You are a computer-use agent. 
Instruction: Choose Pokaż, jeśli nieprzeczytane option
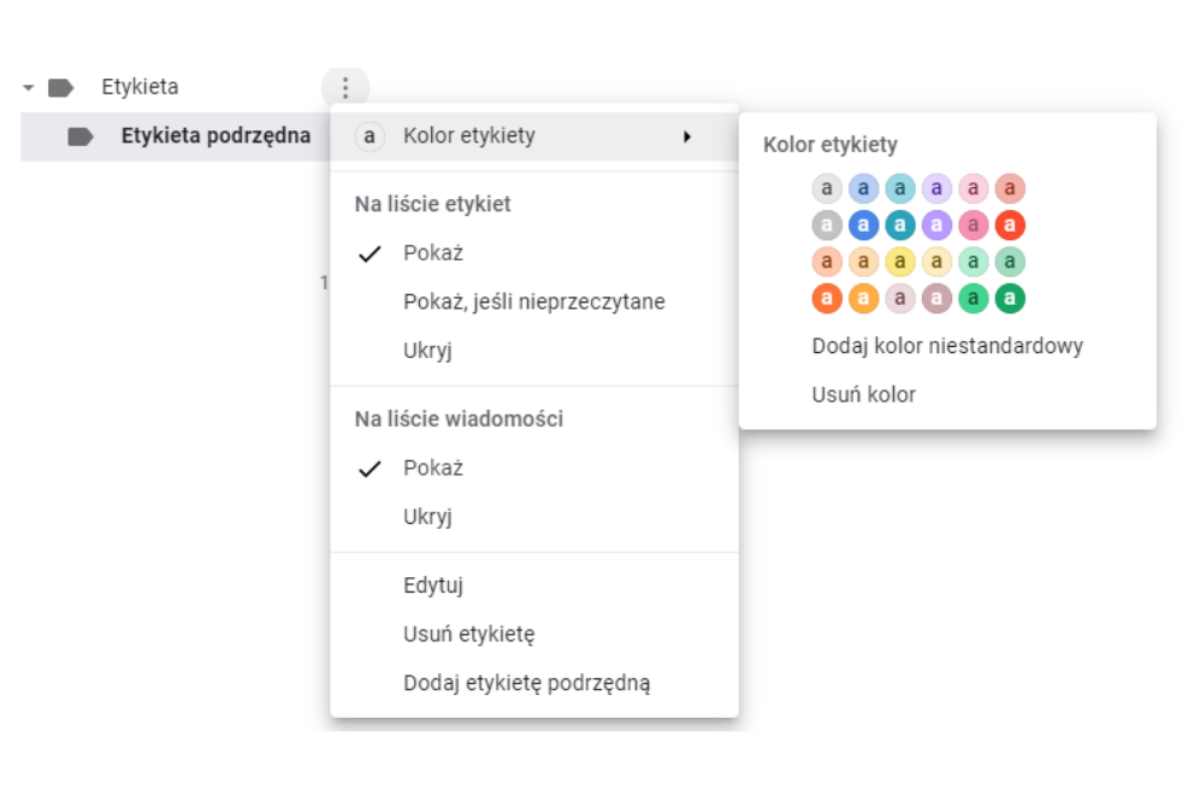tap(534, 301)
